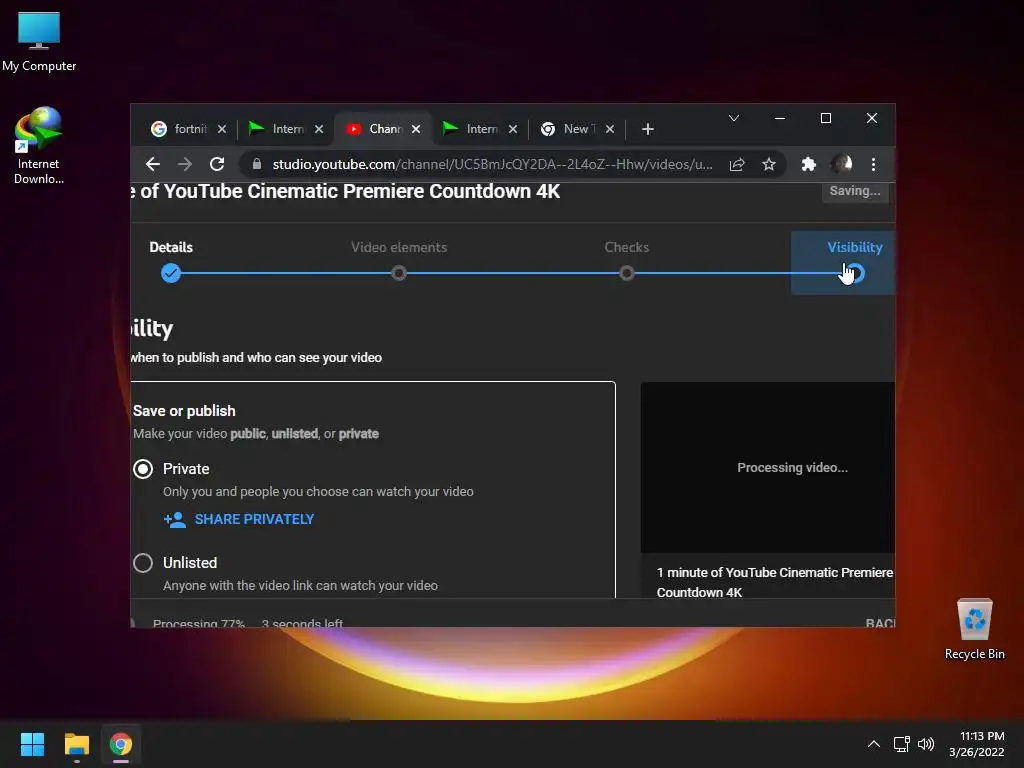
Task: Close the first Internet Download tab
Action: point(319,129)
